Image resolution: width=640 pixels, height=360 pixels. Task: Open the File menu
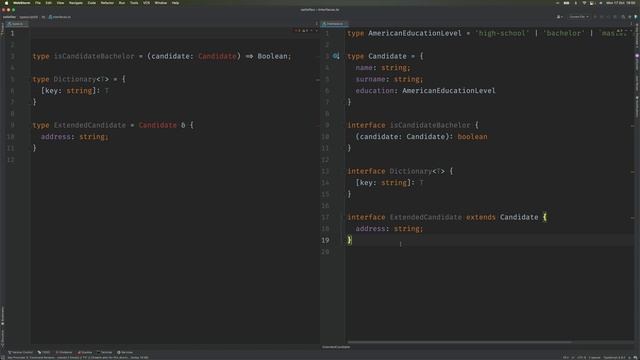pyautogui.click(x=38, y=3)
